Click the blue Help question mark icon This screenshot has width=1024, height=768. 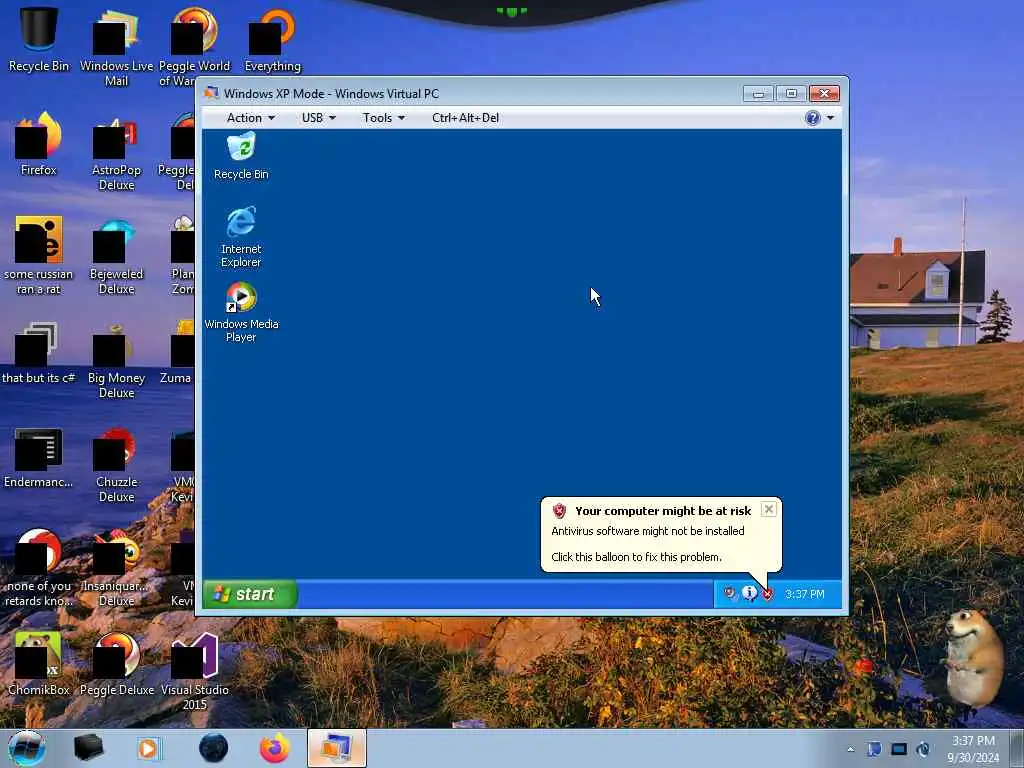(812, 118)
